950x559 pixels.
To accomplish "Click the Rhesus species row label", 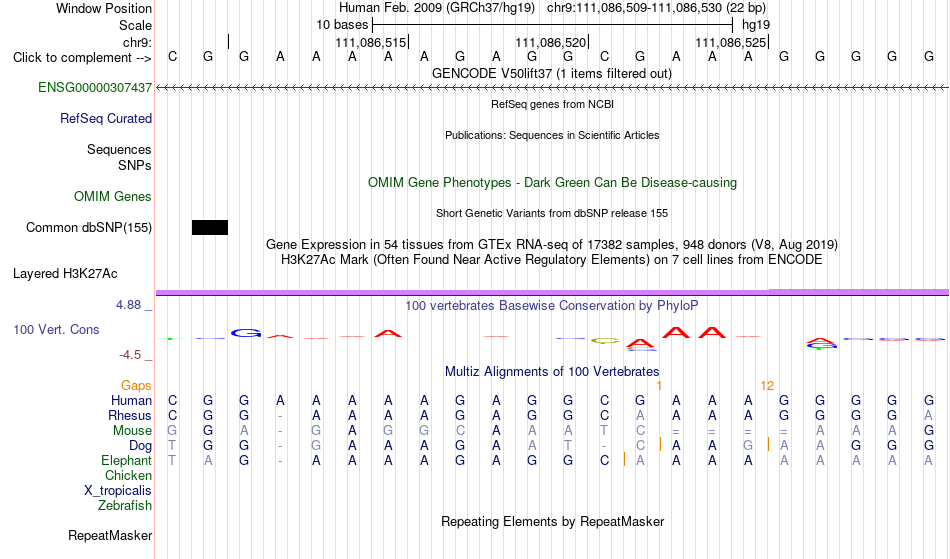I will coord(130,415).
